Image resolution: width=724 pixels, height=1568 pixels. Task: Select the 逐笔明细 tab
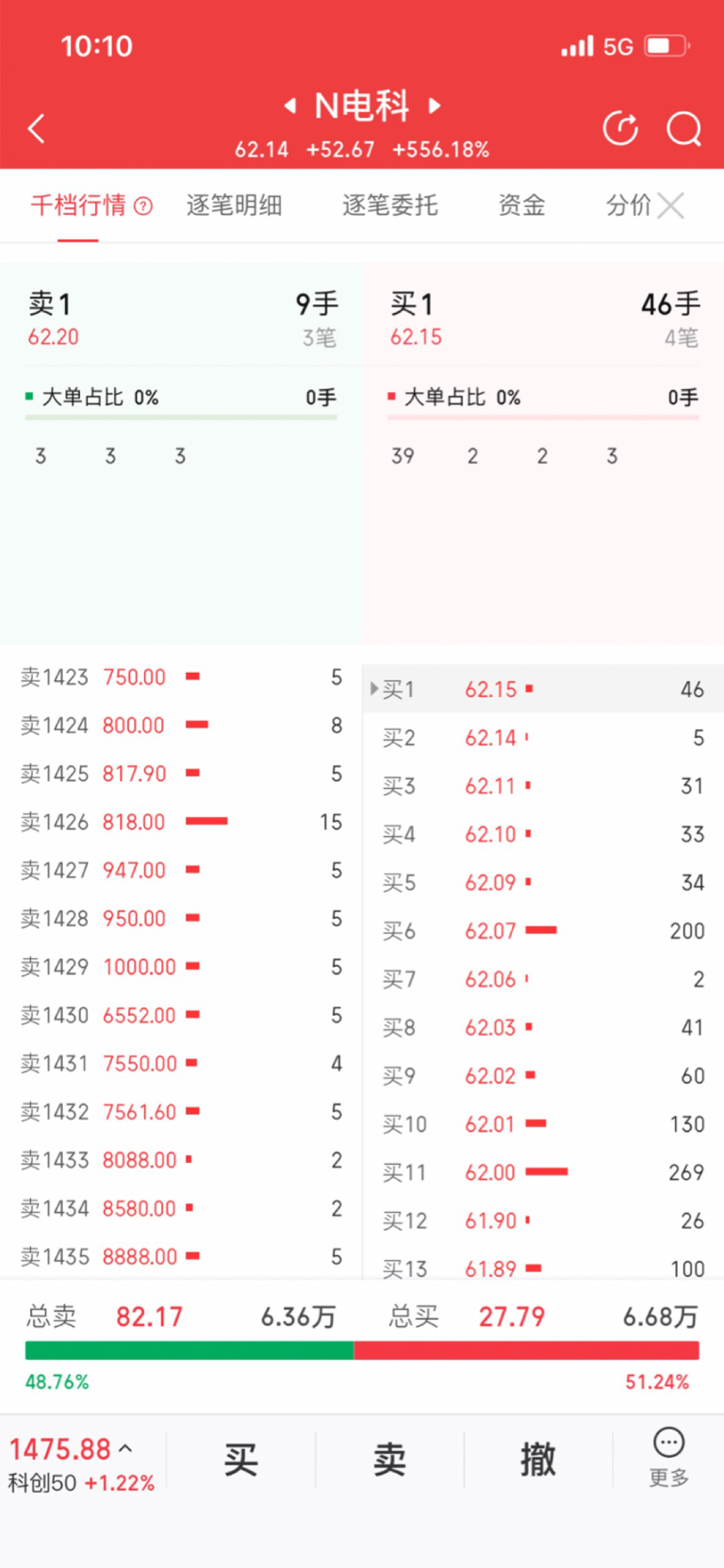234,205
